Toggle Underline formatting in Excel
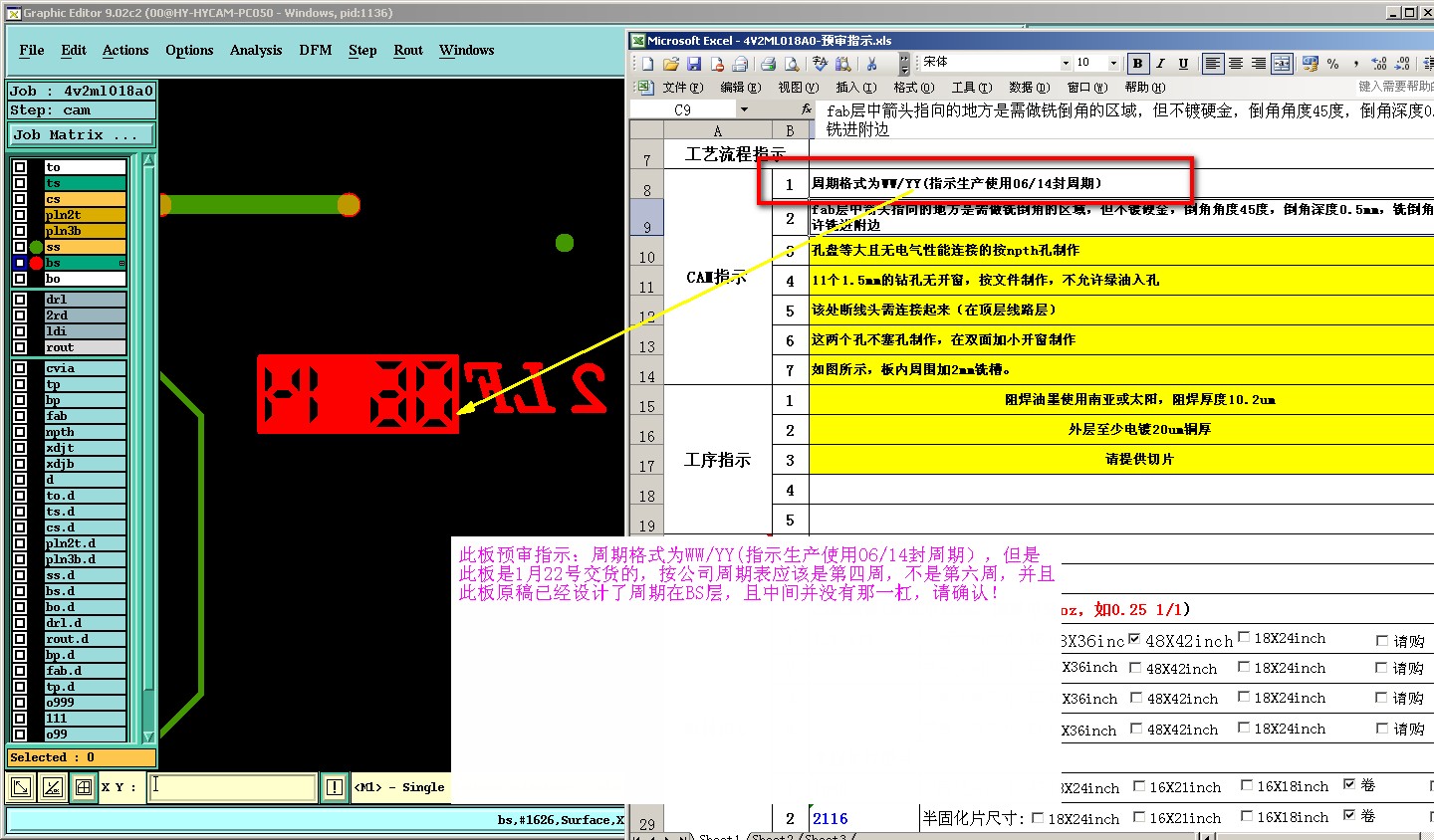Viewport: 1434px width, 840px height. pyautogui.click(x=1183, y=64)
